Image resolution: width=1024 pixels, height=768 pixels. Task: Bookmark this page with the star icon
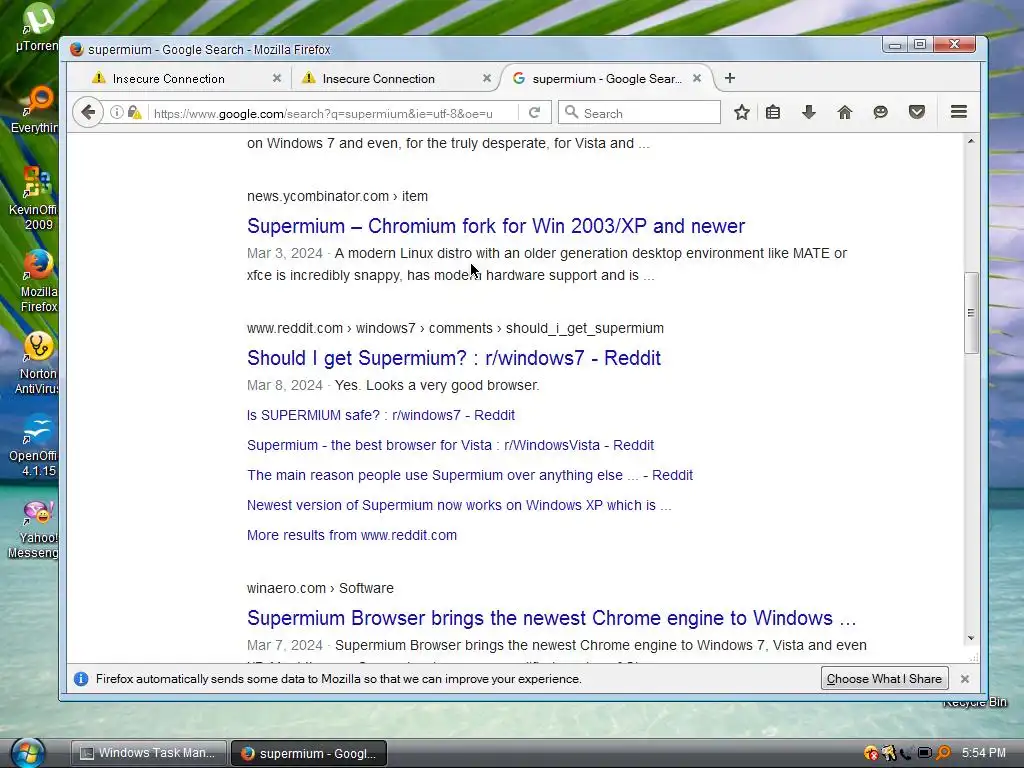[741, 112]
